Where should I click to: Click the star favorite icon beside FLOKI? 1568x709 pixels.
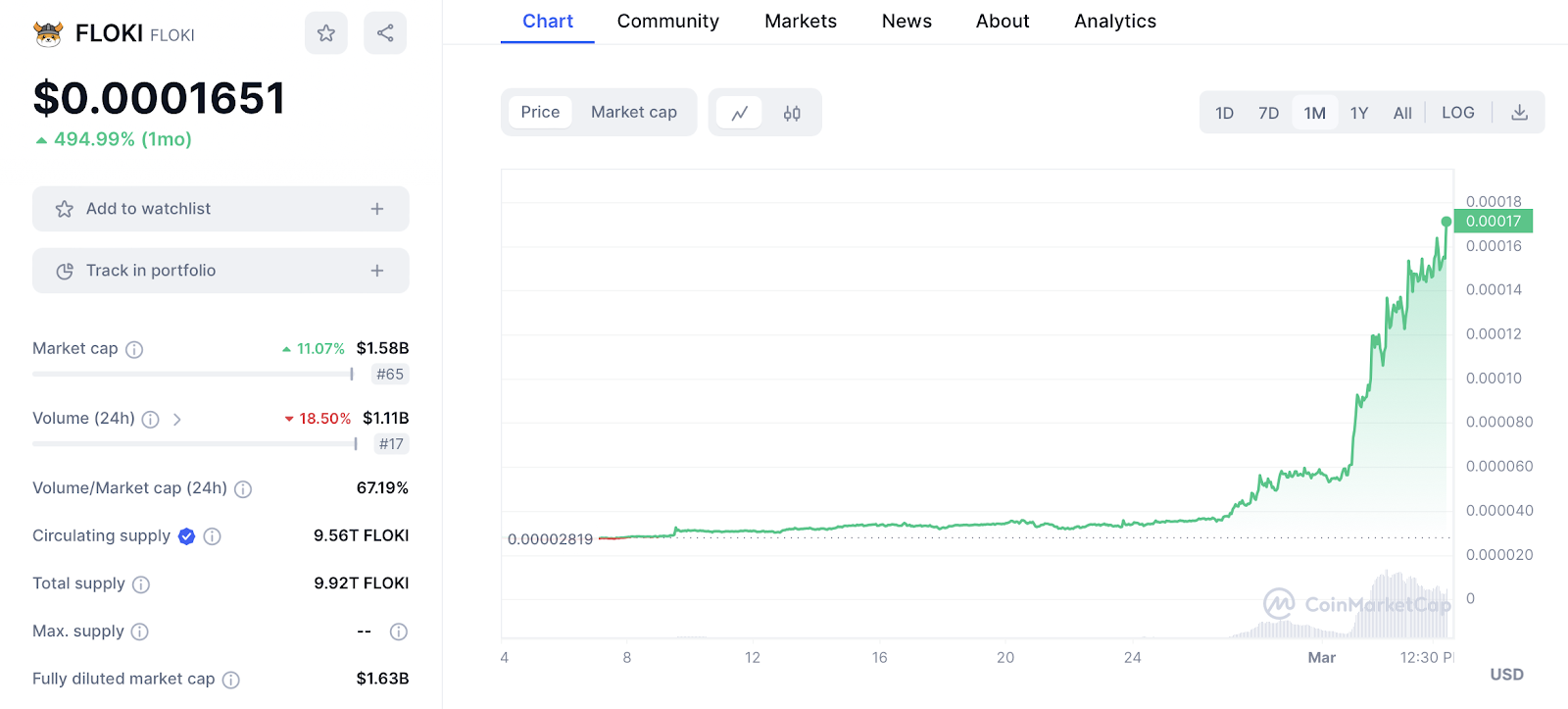click(x=326, y=33)
